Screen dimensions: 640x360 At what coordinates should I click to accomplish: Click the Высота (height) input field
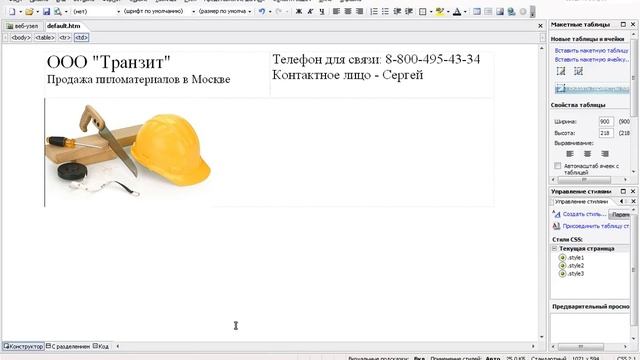coord(606,133)
